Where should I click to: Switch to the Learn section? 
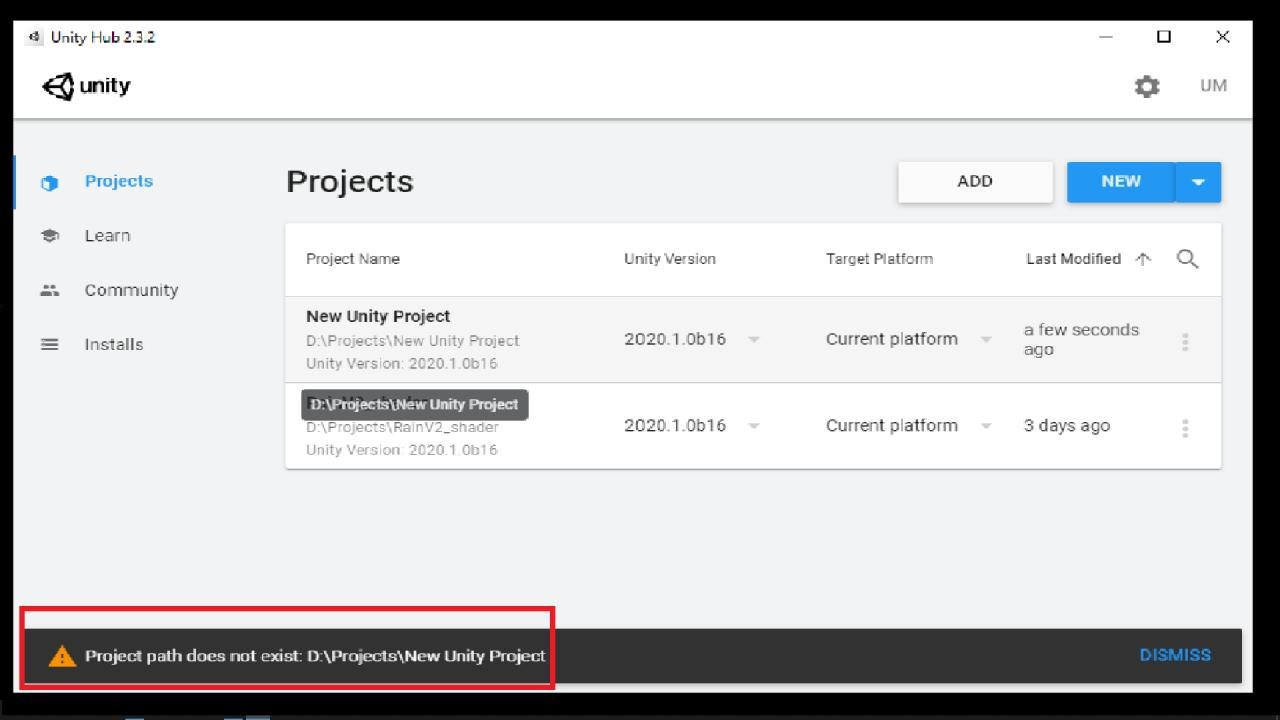point(107,236)
